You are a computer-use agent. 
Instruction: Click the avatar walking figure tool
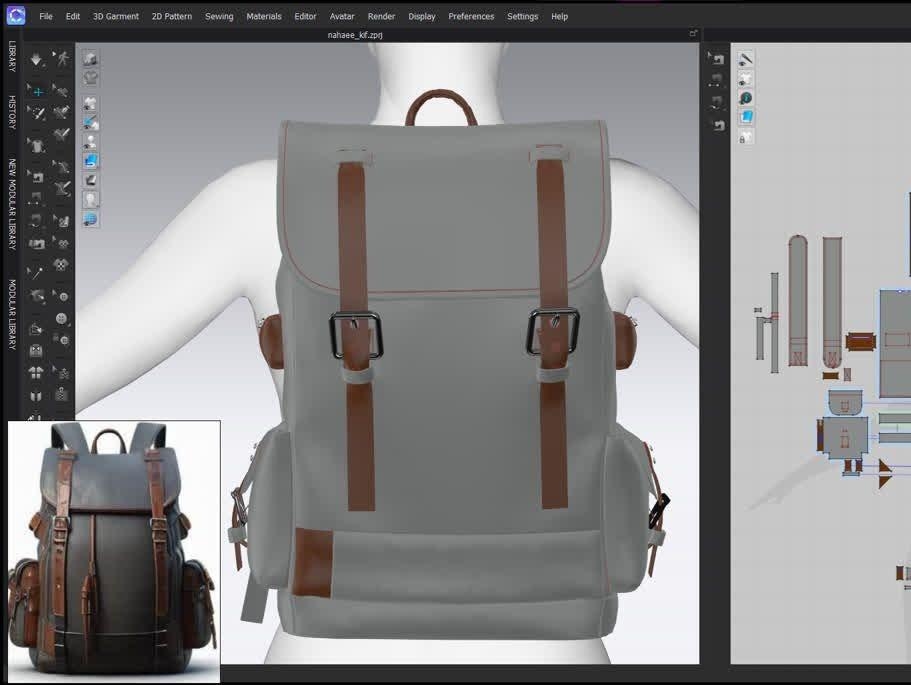62,60
